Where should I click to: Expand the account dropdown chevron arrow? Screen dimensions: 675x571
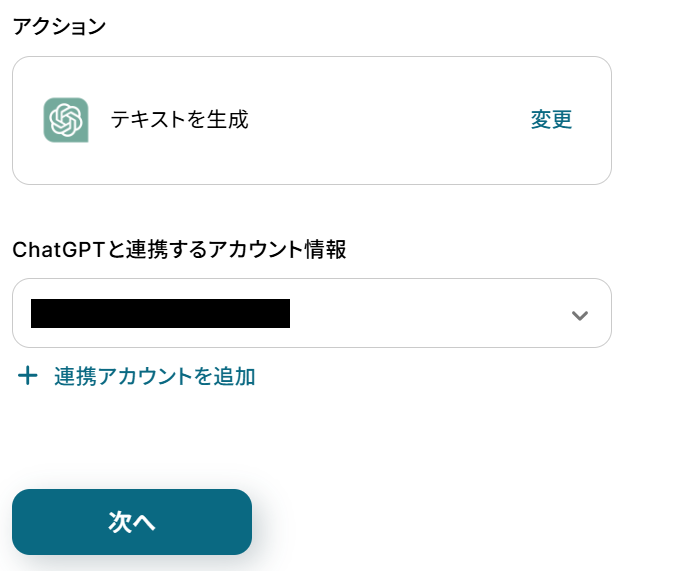pyautogui.click(x=579, y=315)
